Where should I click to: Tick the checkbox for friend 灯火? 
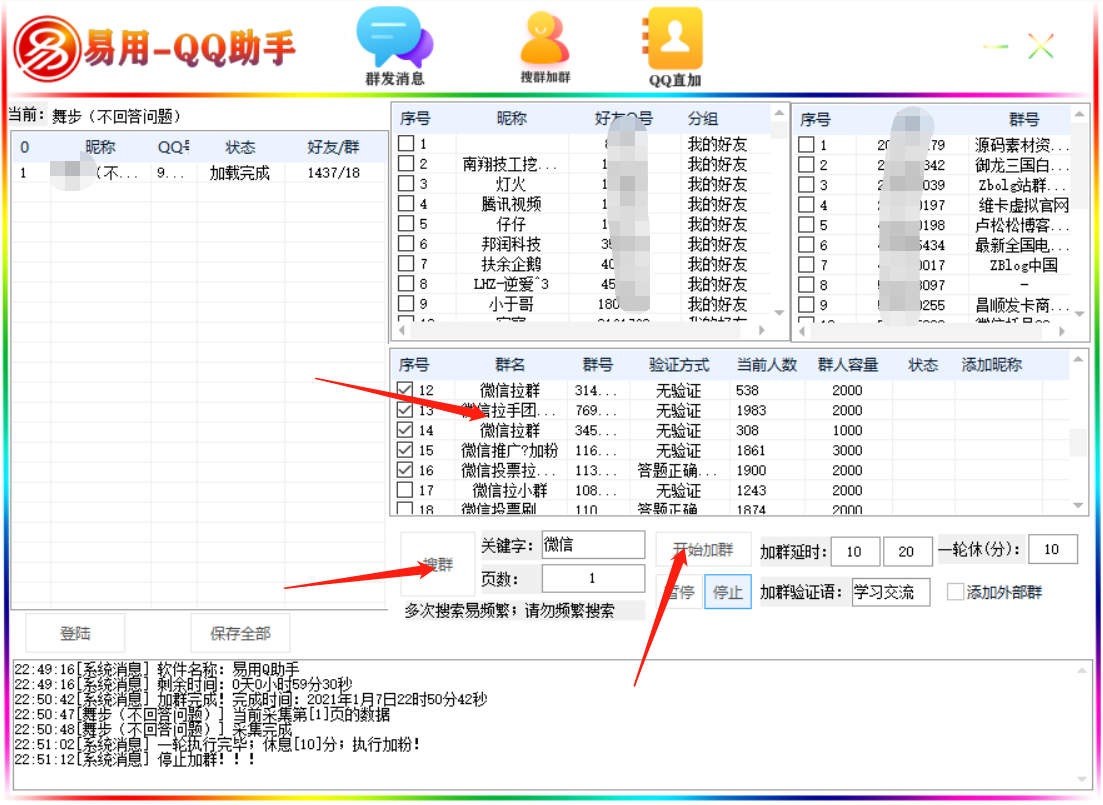click(x=406, y=184)
